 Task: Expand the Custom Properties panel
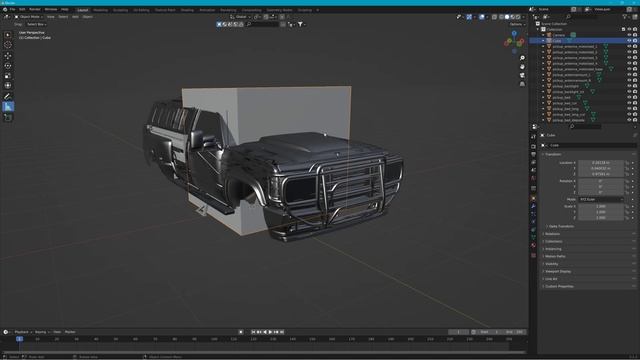[559, 287]
